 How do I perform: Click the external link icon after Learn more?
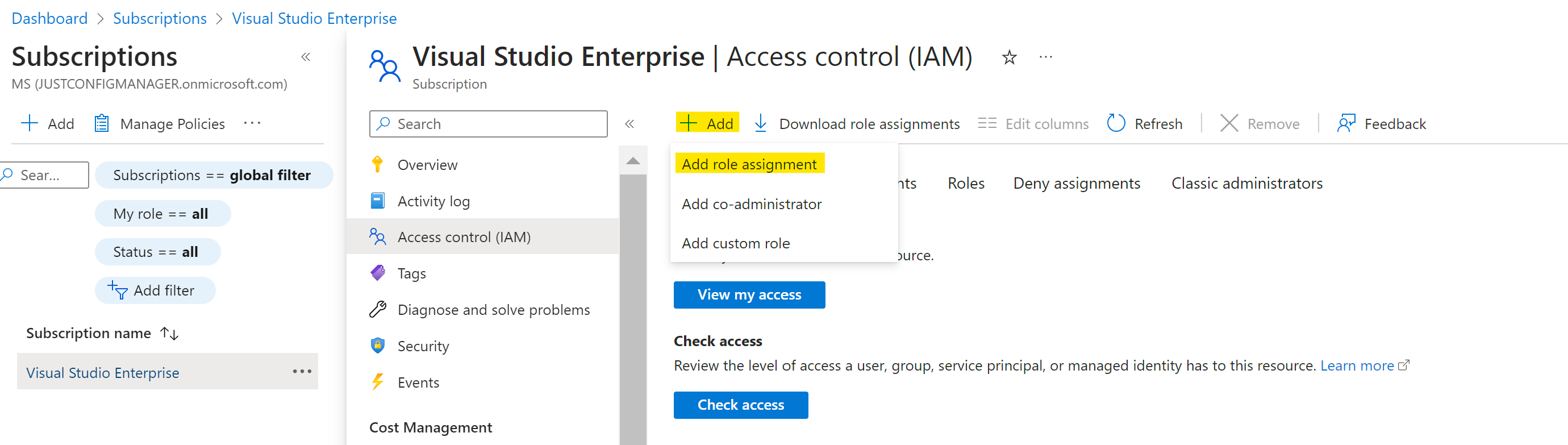point(1404,365)
